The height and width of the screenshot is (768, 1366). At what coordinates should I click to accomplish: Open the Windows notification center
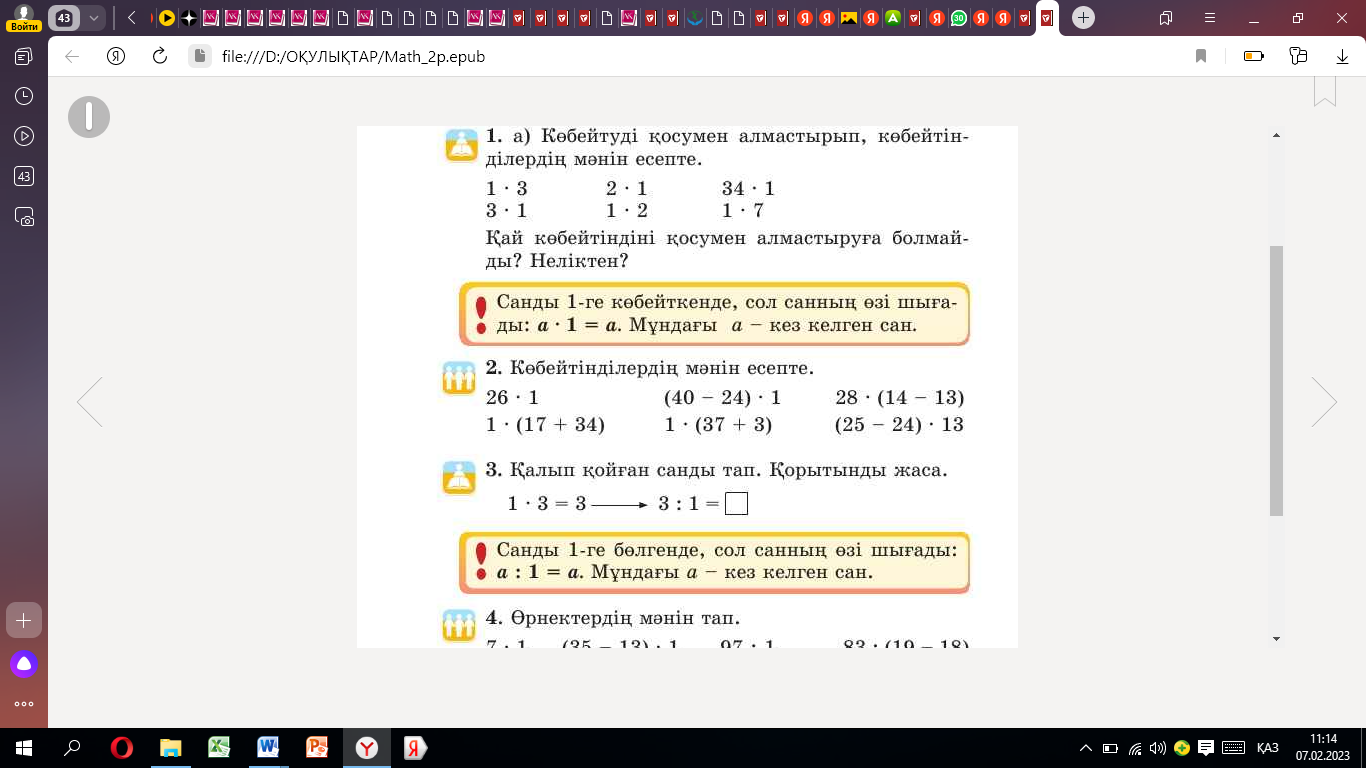pos(1206,748)
